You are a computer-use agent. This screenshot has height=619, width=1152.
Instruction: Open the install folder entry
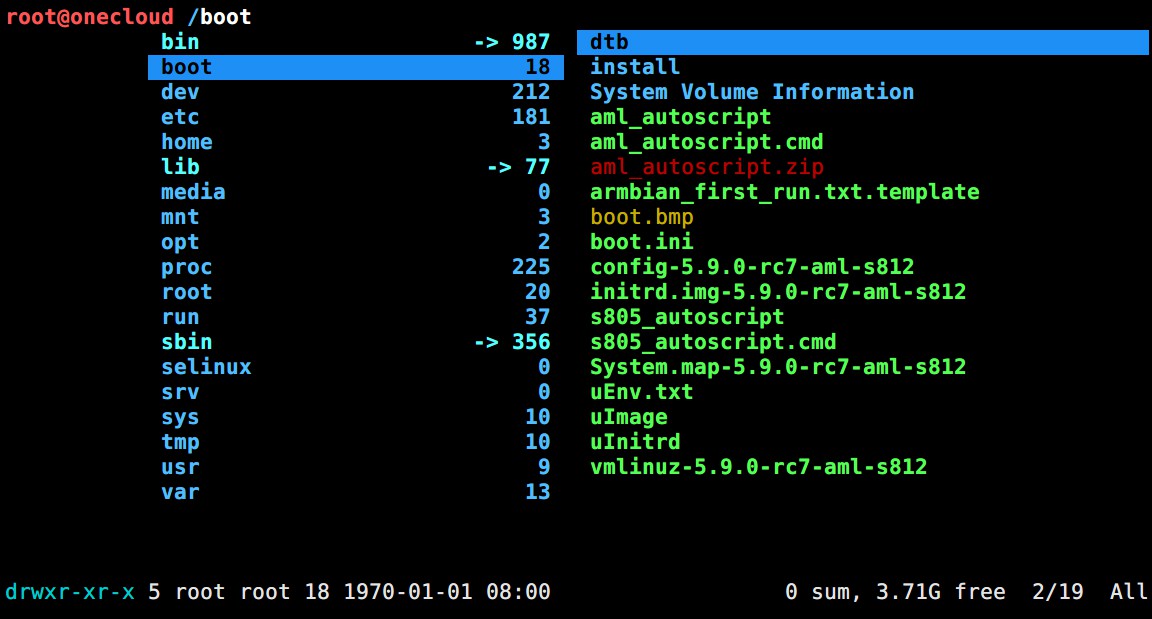(635, 67)
